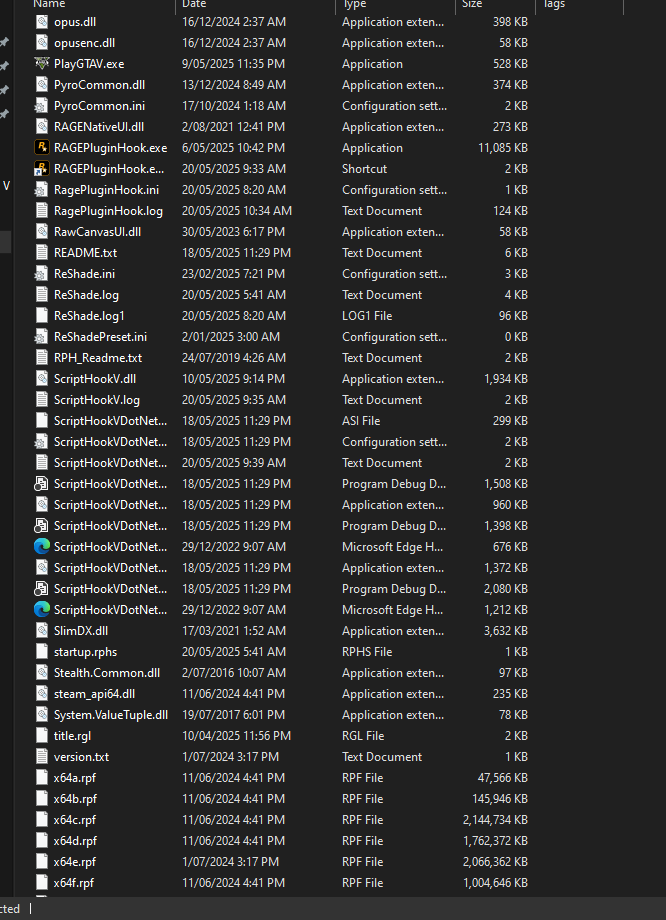Click the SlimDX.dll file icon

click(x=42, y=631)
